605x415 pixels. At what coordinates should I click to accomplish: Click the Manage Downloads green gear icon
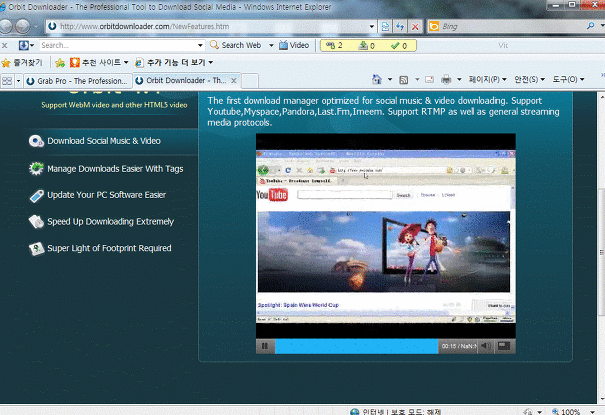(36, 169)
